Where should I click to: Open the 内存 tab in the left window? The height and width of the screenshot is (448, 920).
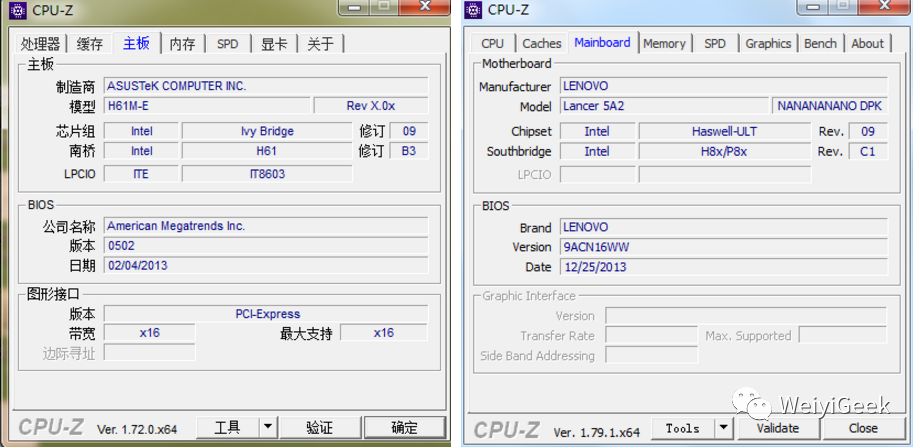(182, 44)
